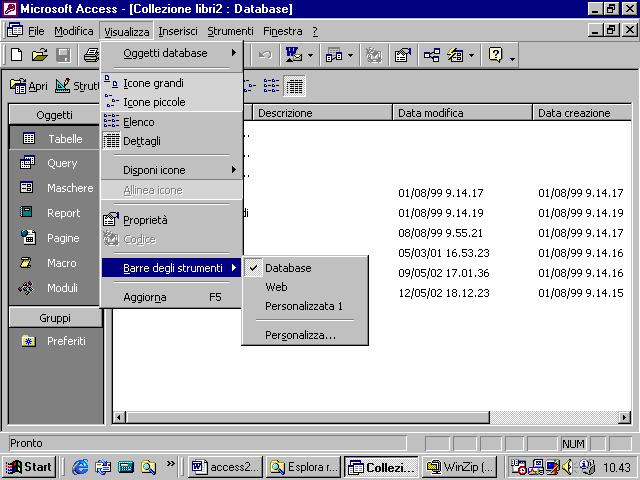Click the Office Links Word icon

click(293, 55)
